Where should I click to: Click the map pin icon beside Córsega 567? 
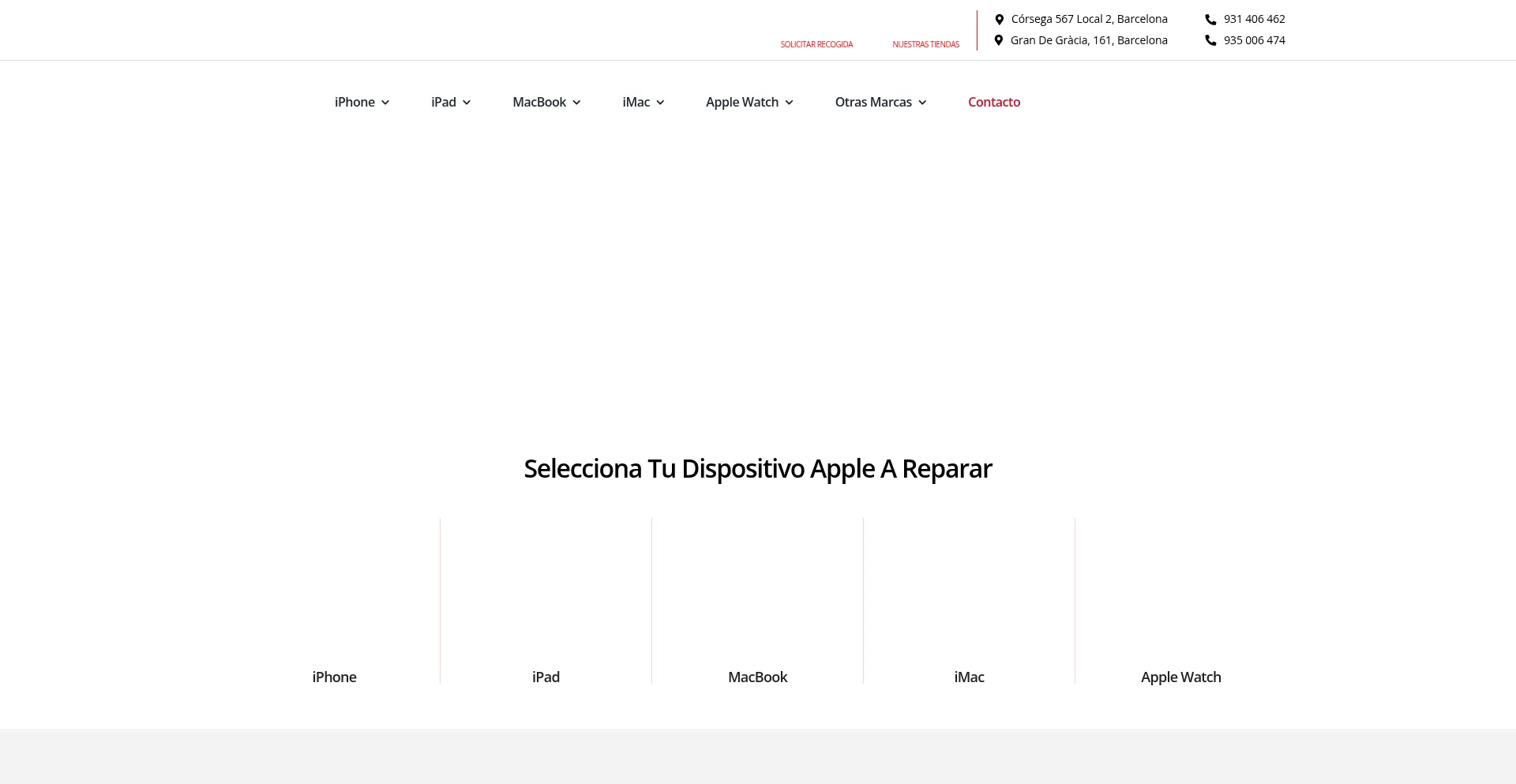[999, 20]
